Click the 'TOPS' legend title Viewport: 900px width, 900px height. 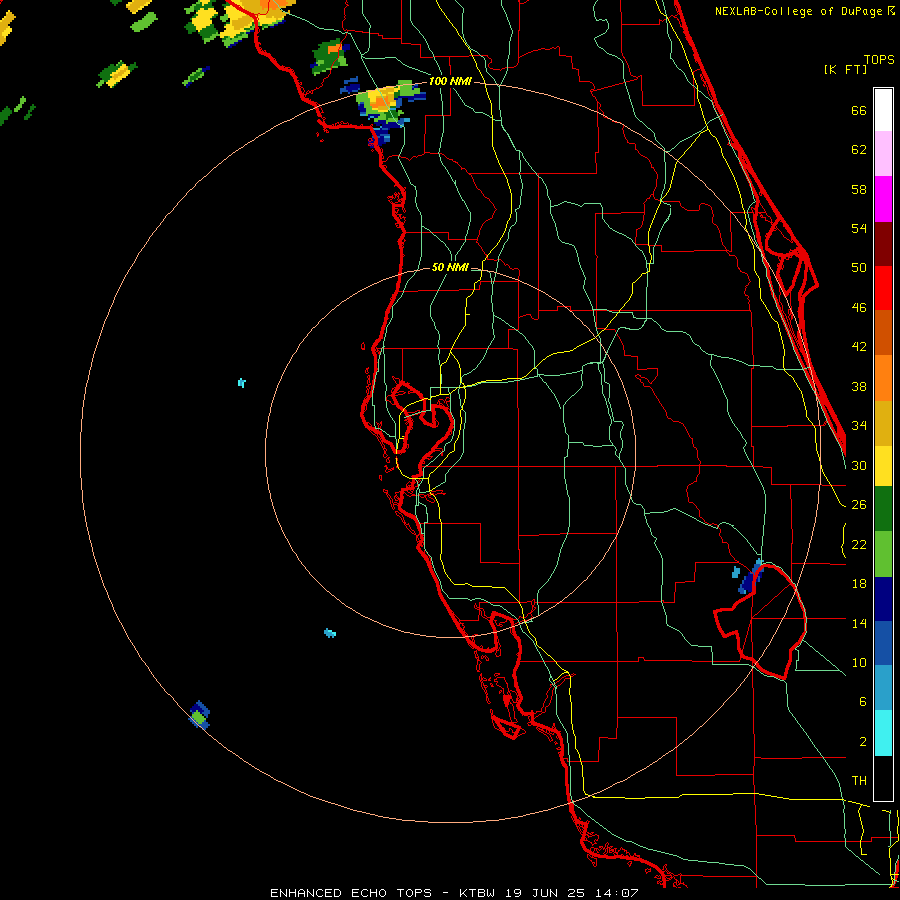pyautogui.click(x=879, y=60)
